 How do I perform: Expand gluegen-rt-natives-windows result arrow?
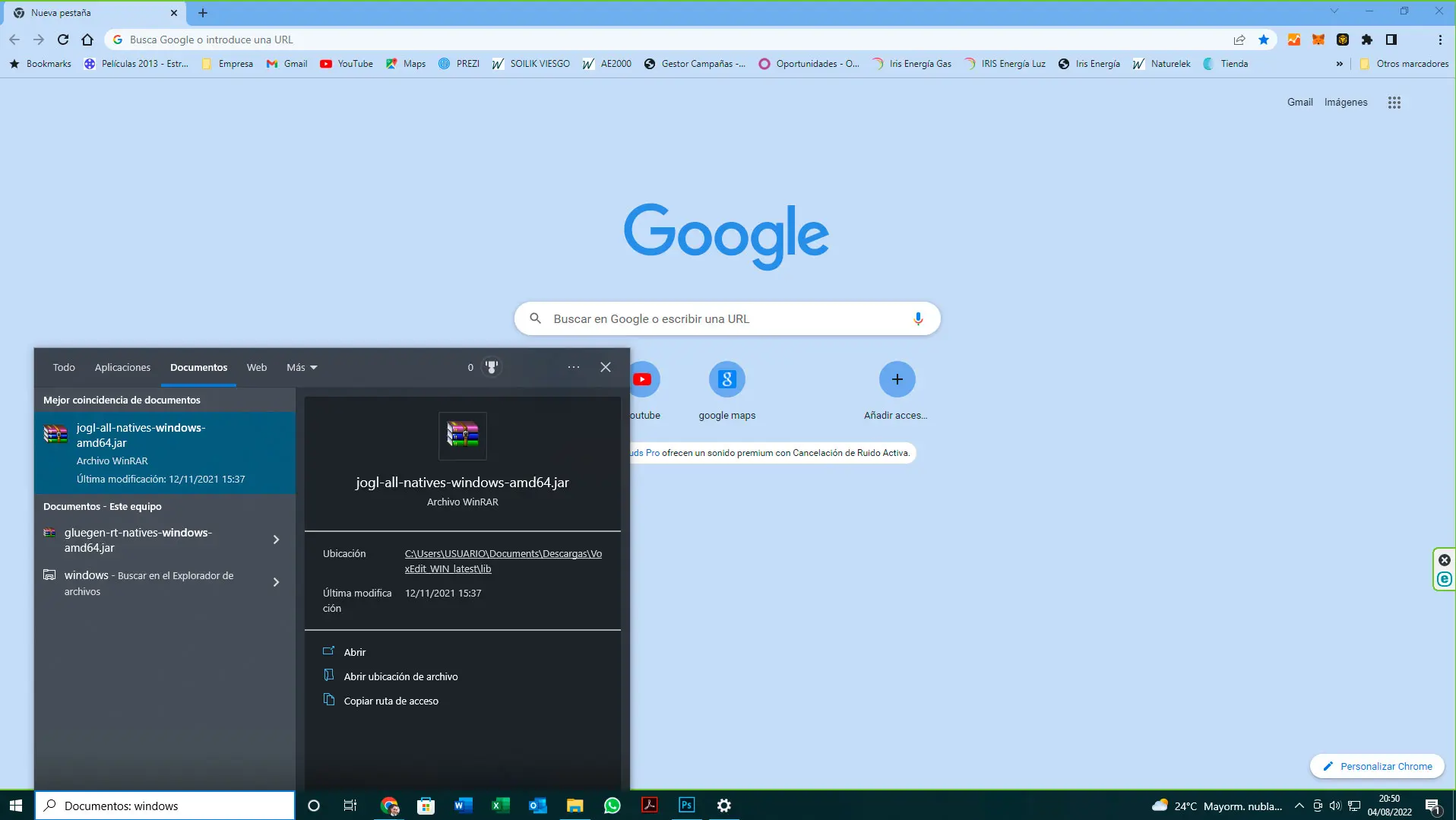pyautogui.click(x=276, y=540)
